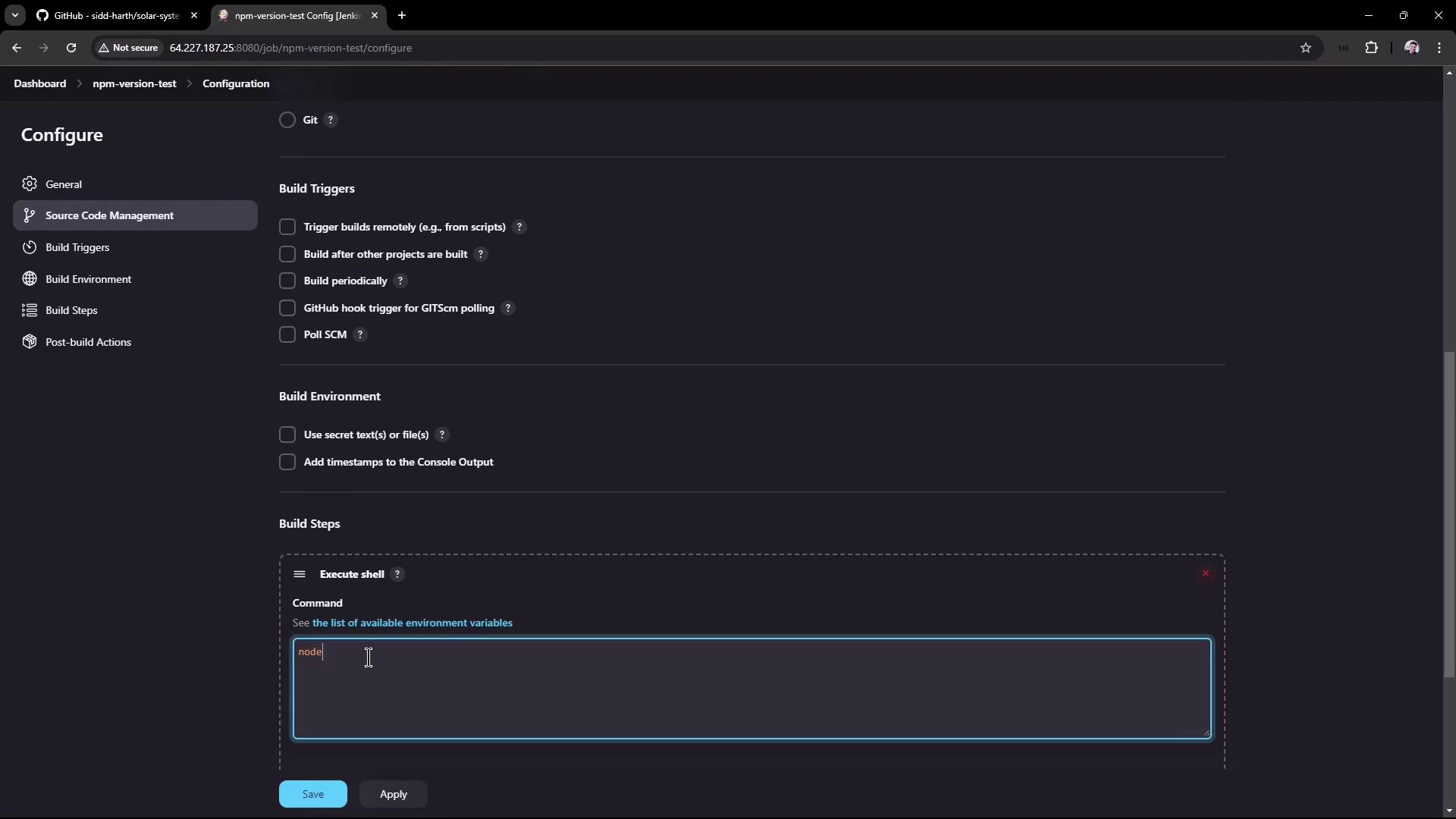This screenshot has width=1456, height=819.
Task: Click the Save button
Action: point(312,794)
